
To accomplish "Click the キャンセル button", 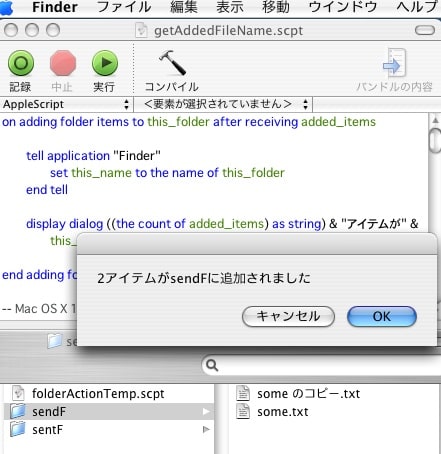I will (x=288, y=316).
